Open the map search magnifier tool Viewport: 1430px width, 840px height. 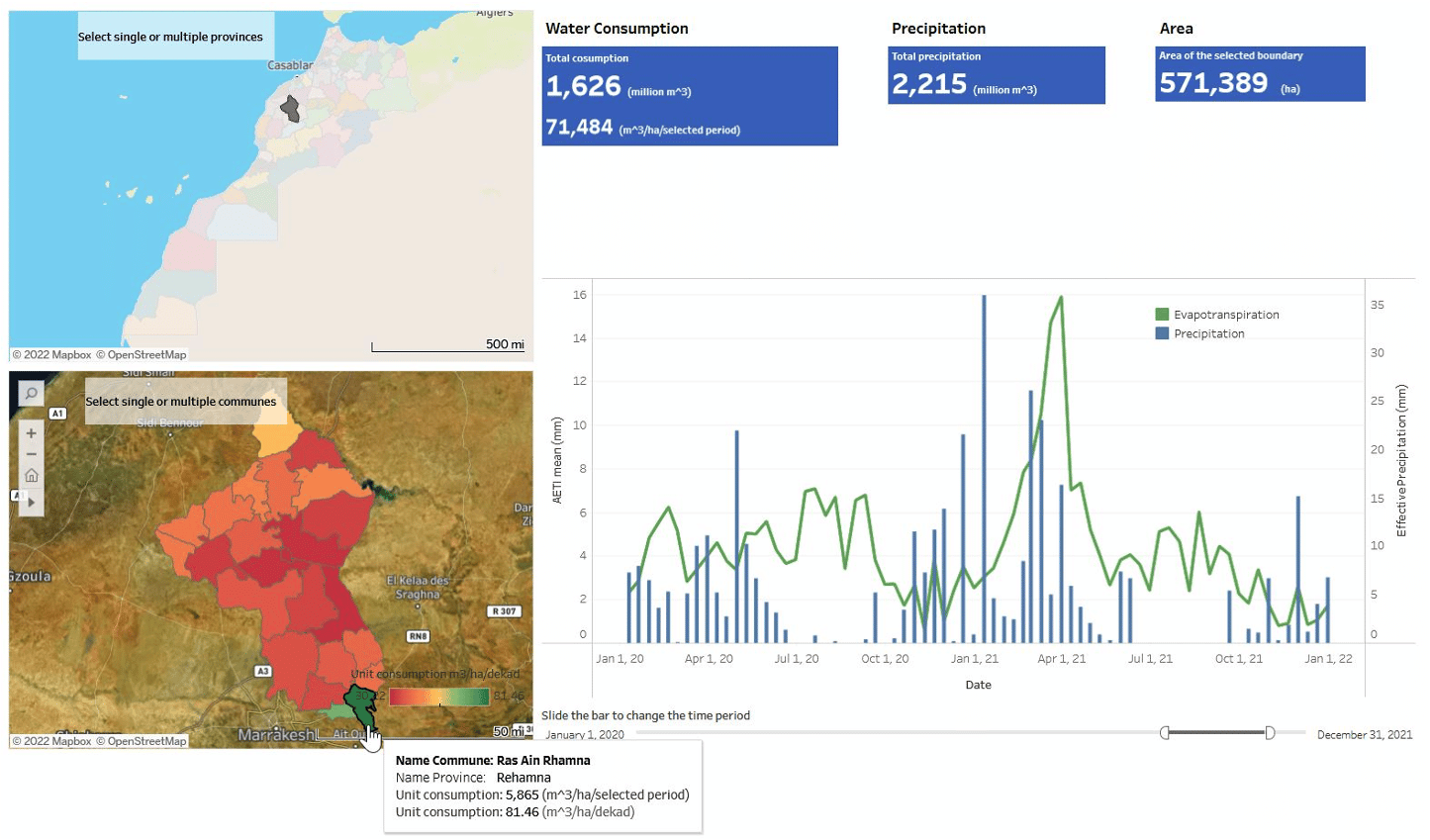31,393
